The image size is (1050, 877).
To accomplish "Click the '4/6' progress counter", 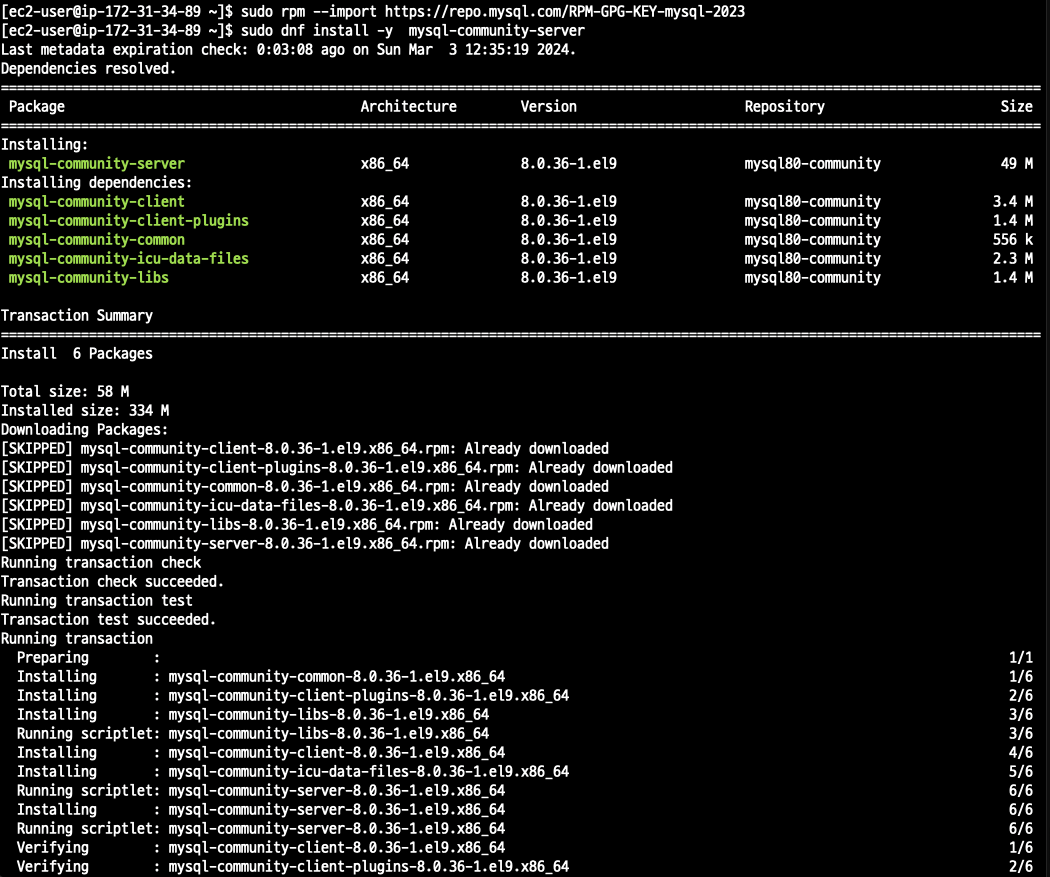I will (1021, 752).
